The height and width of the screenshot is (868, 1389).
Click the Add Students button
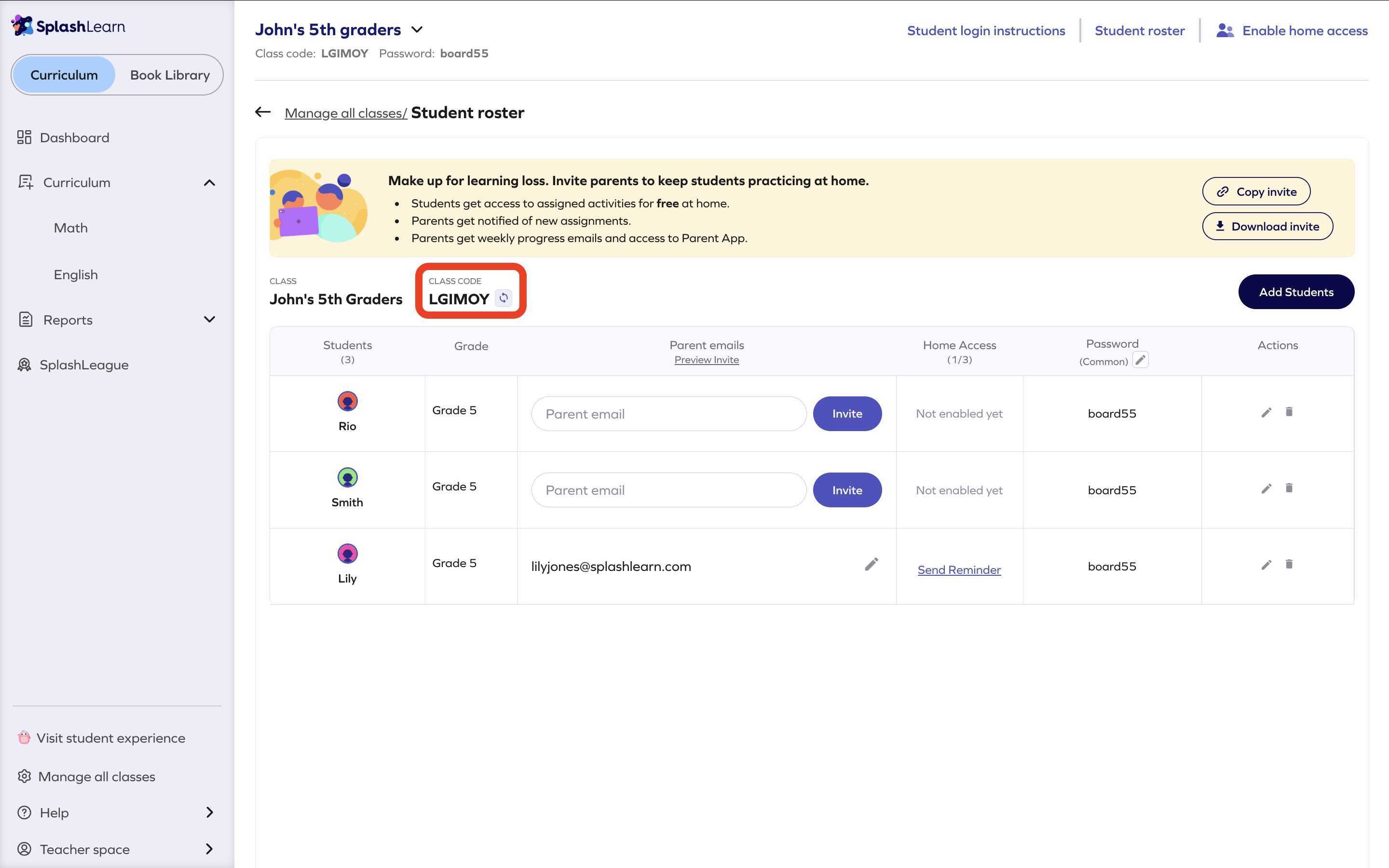point(1296,292)
